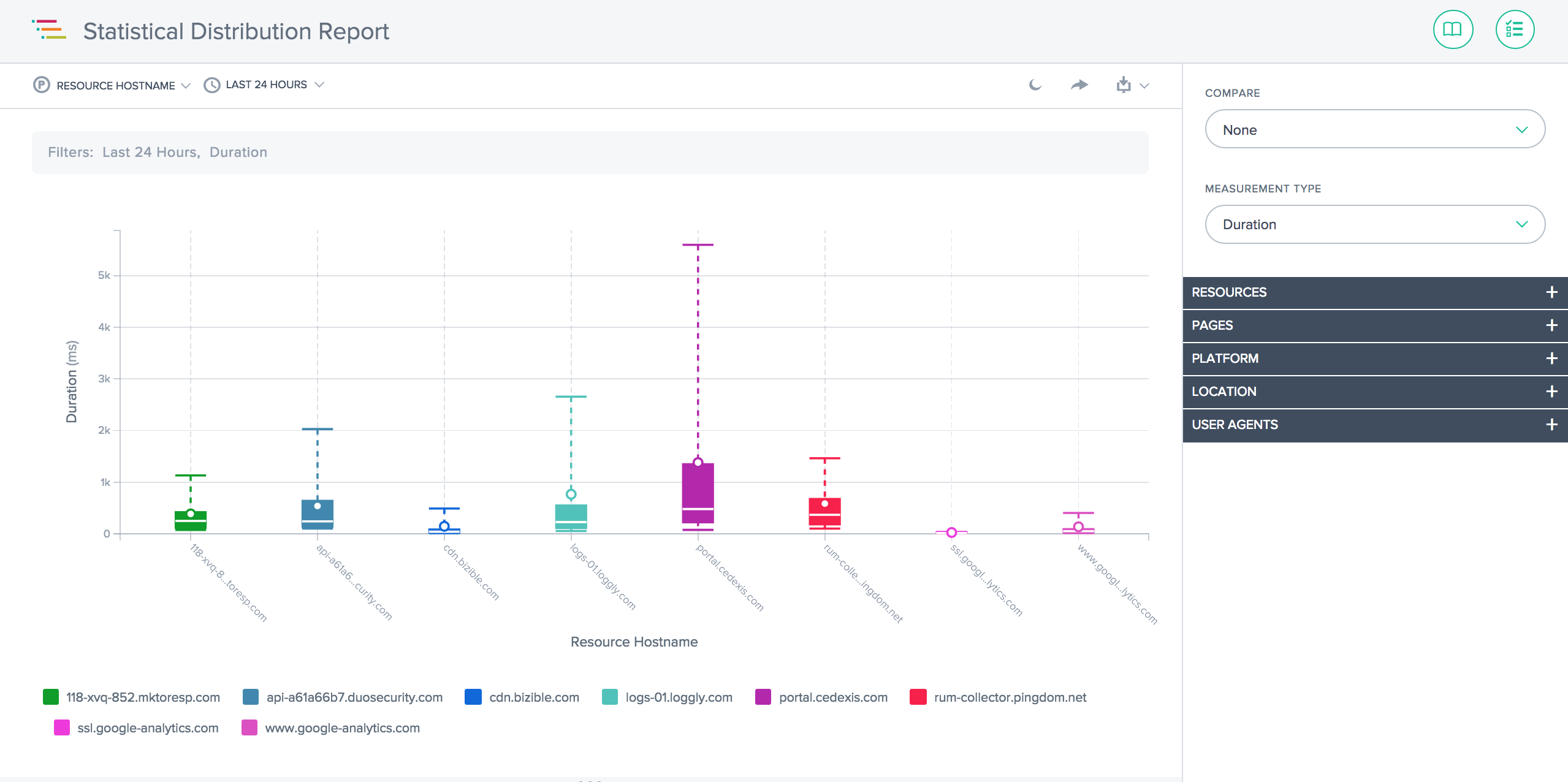Open the Compare dropdown selector

pos(1375,130)
